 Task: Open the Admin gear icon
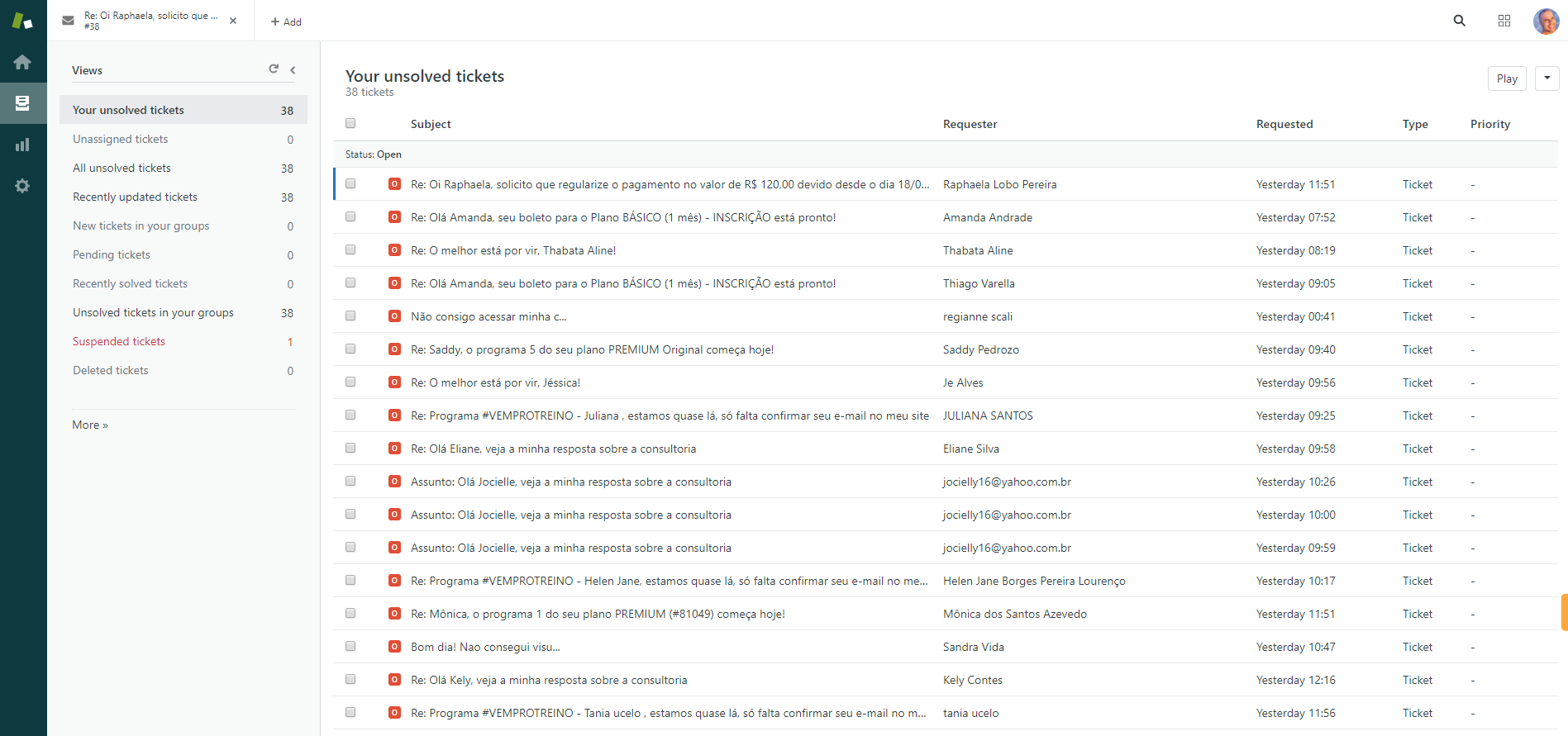pyautogui.click(x=22, y=186)
